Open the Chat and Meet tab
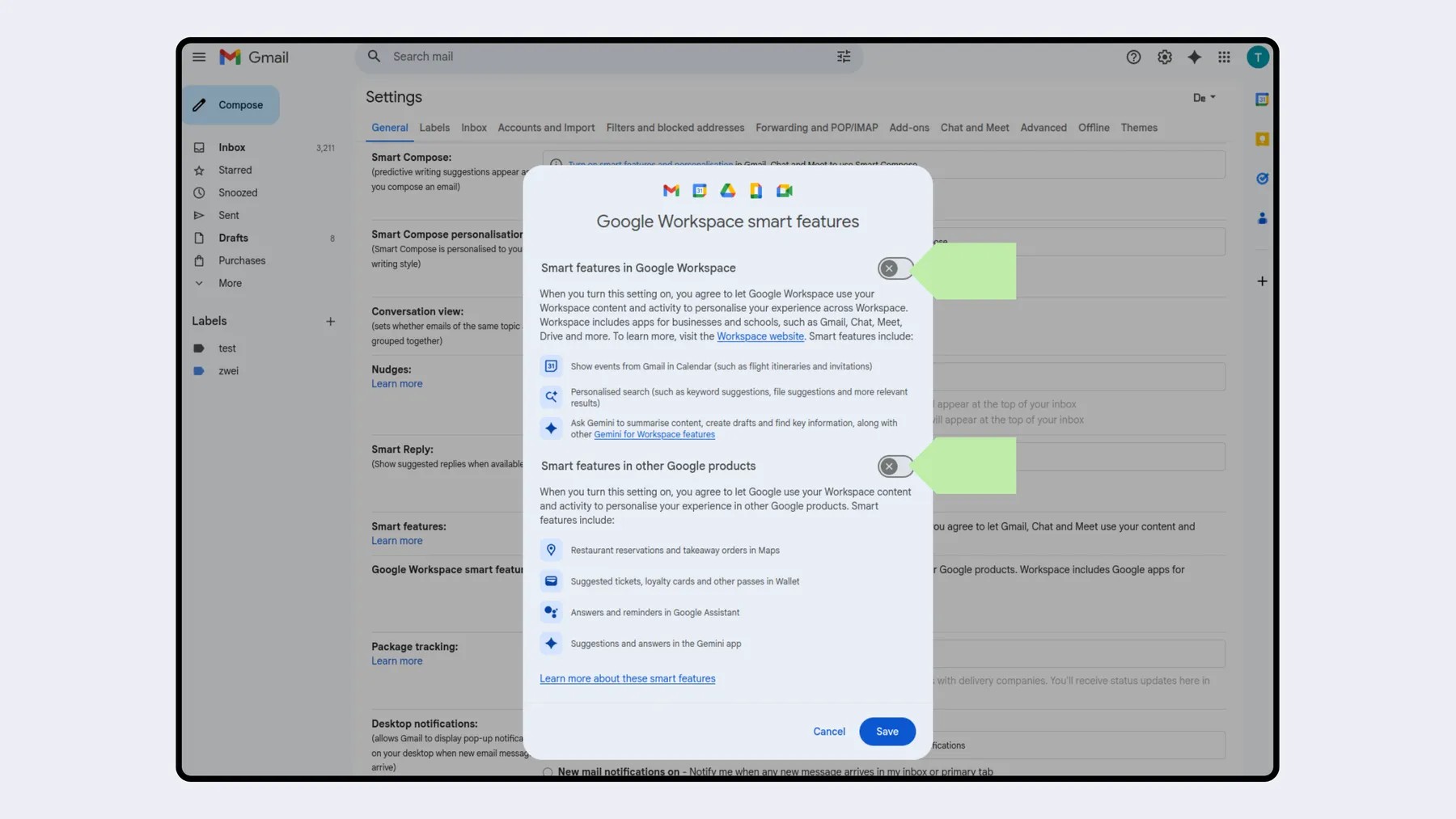 coord(975,128)
